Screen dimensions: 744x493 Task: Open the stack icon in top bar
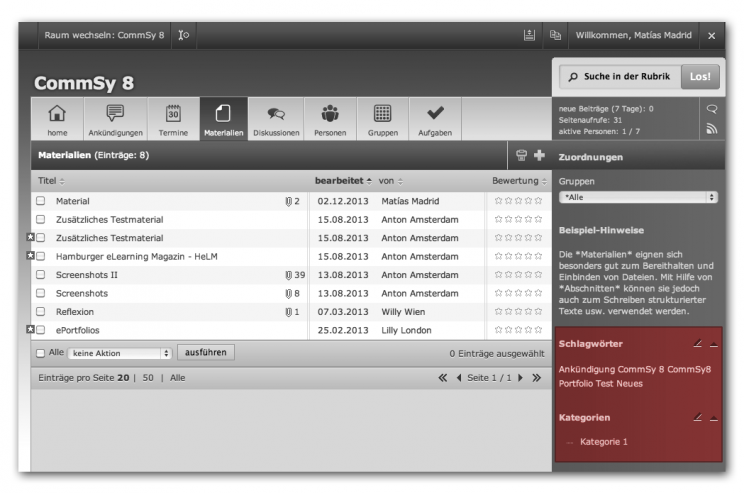530,35
